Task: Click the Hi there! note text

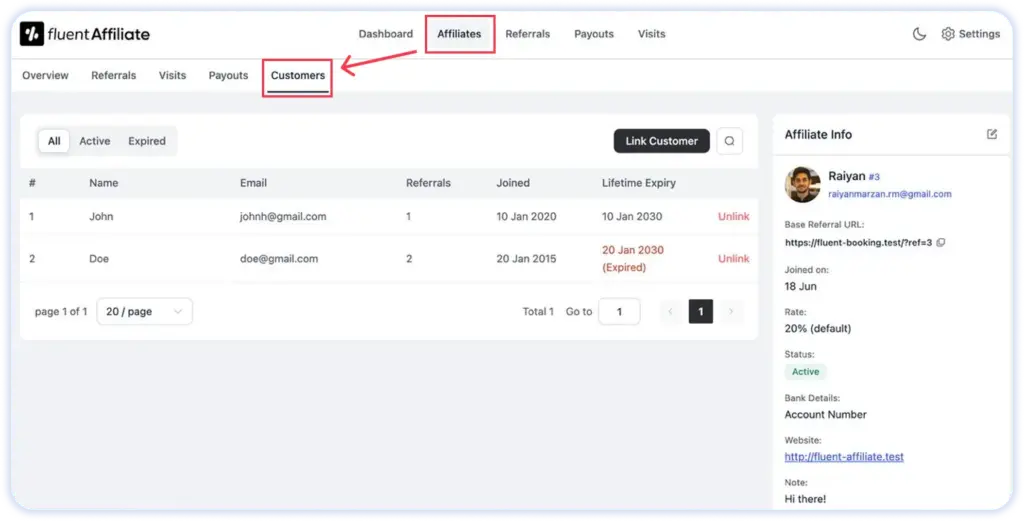Action: point(805,499)
